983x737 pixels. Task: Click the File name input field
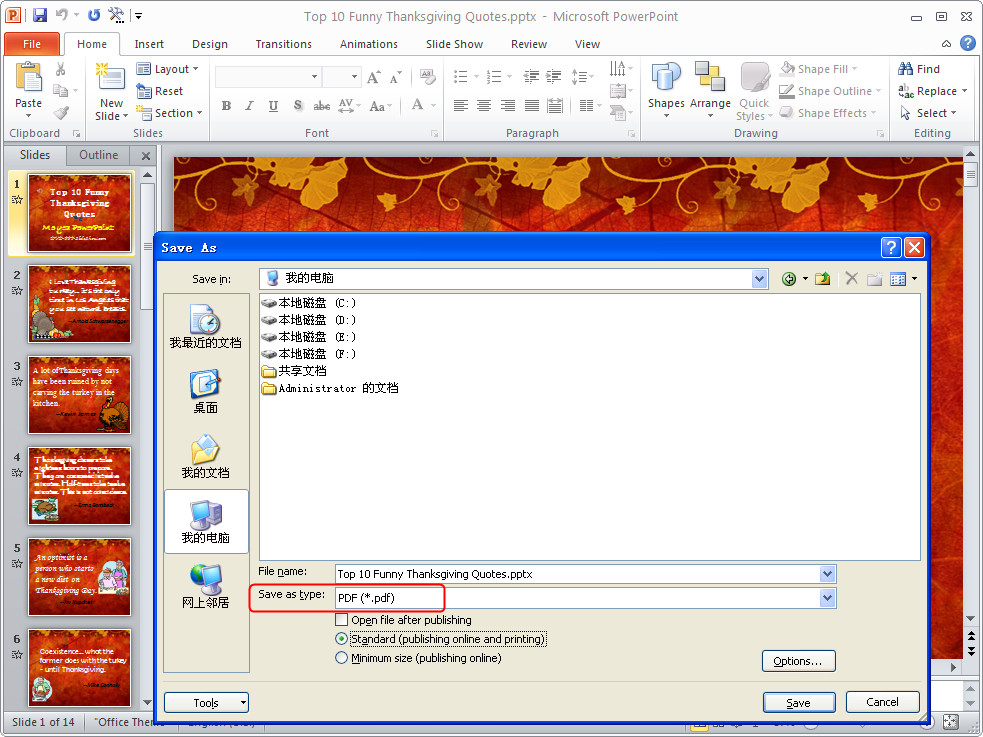[577, 574]
